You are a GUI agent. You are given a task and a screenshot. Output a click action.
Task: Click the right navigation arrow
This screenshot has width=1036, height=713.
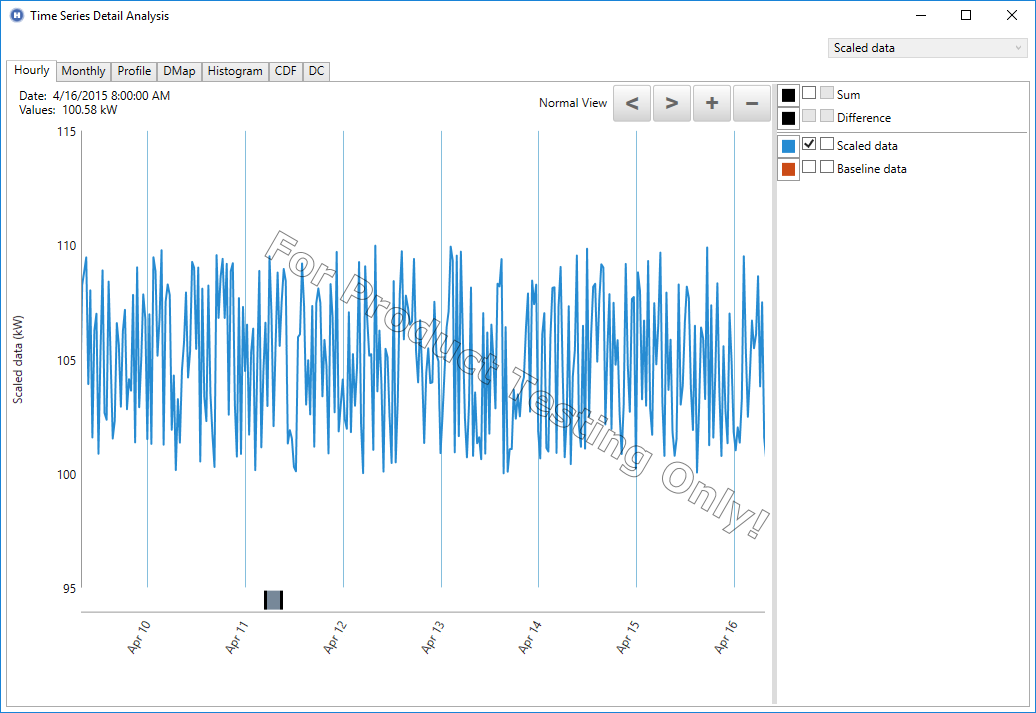point(671,103)
